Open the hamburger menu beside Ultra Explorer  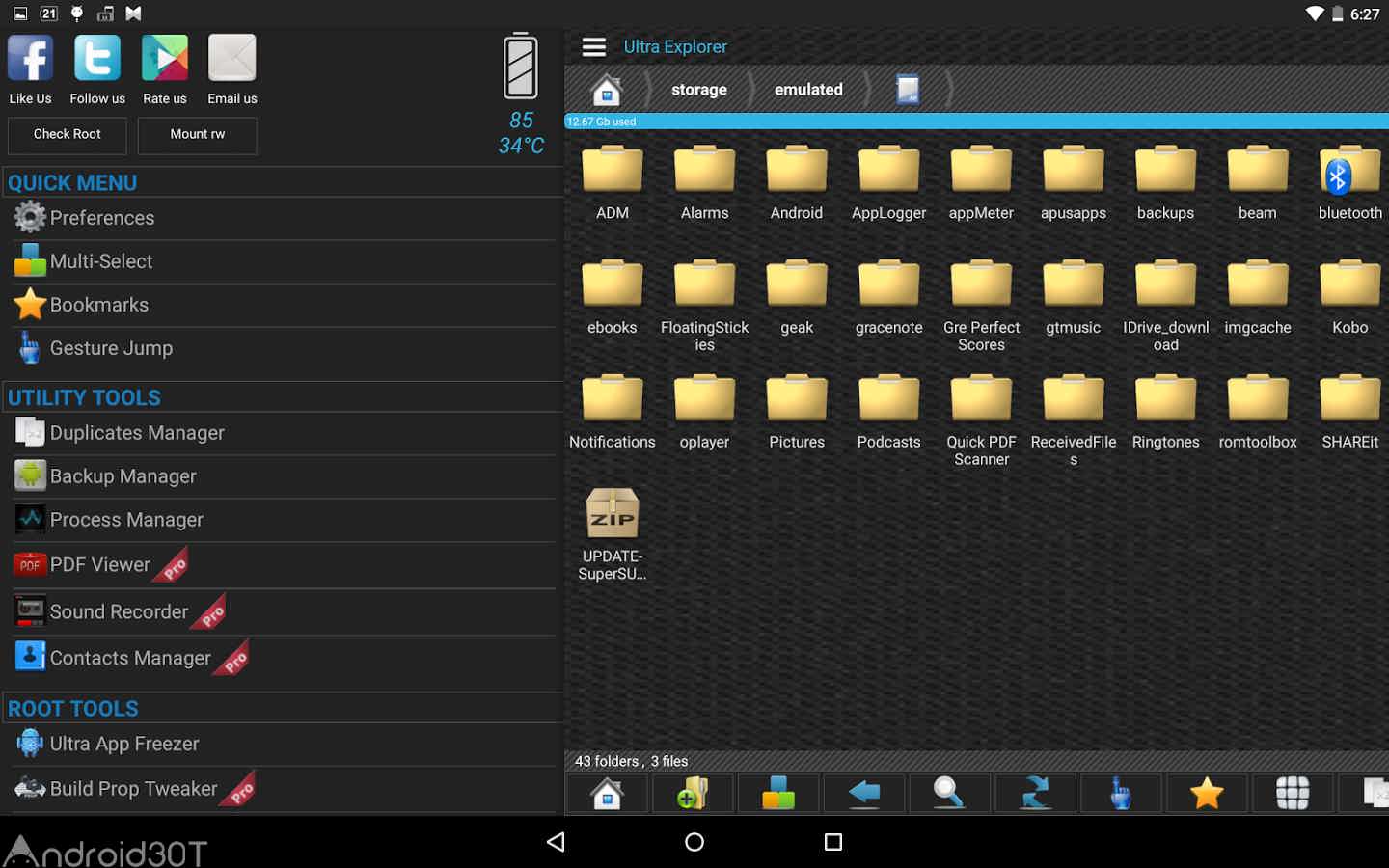[594, 46]
